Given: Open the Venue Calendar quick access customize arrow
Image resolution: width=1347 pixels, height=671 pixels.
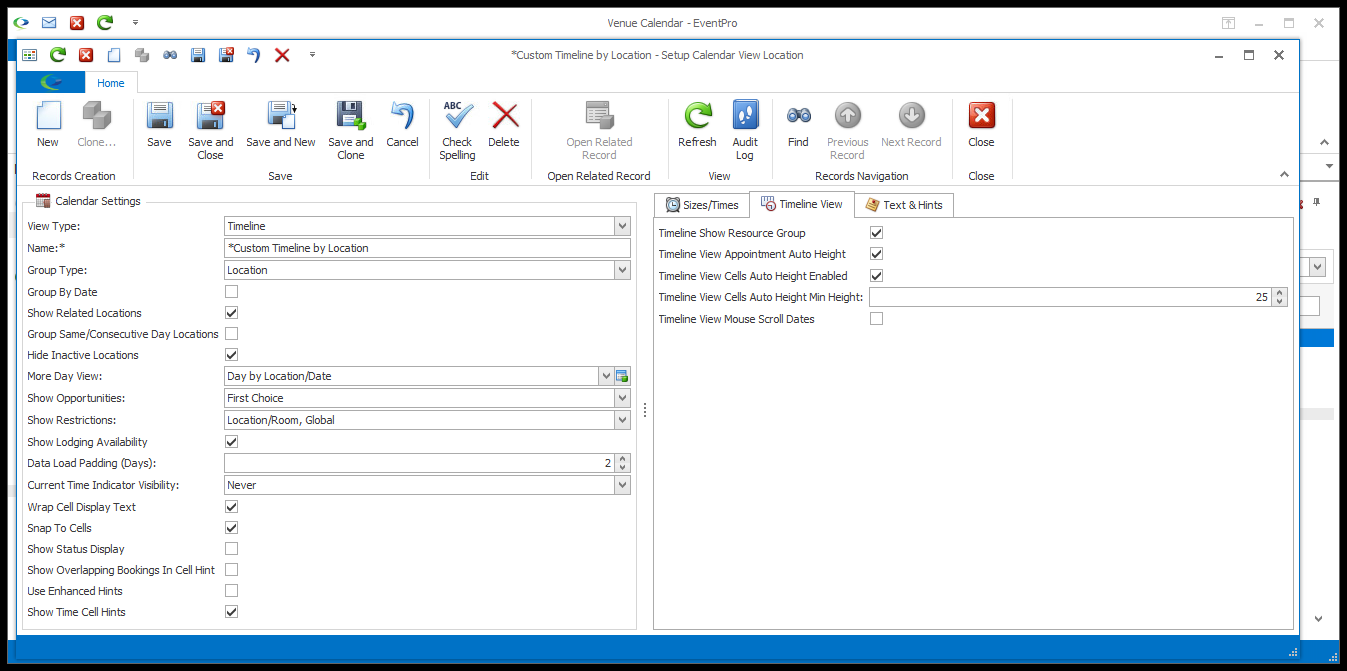Looking at the screenshot, I should [x=135, y=22].
